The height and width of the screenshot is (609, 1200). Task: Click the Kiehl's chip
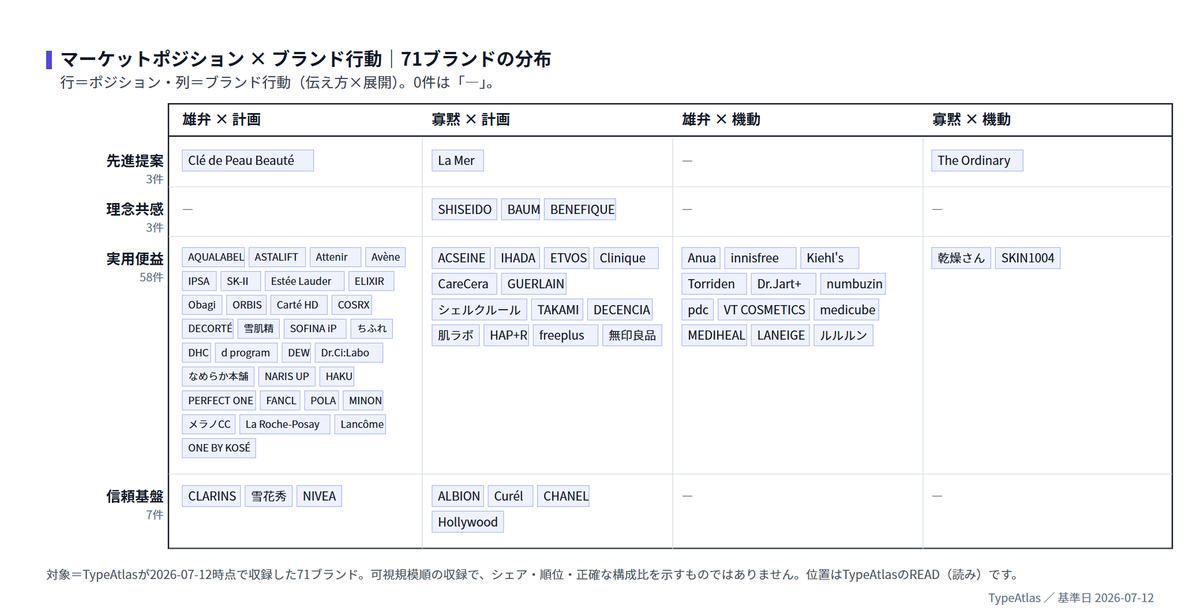point(829,257)
